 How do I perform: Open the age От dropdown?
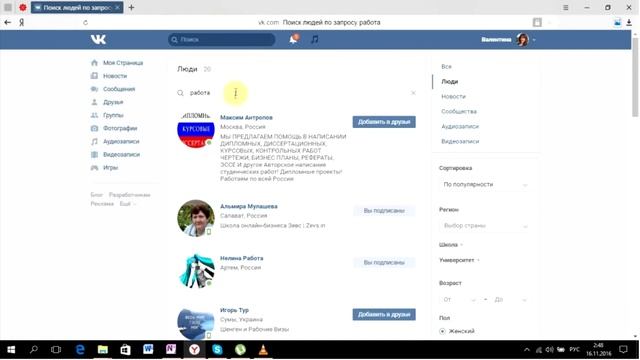pos(459,300)
